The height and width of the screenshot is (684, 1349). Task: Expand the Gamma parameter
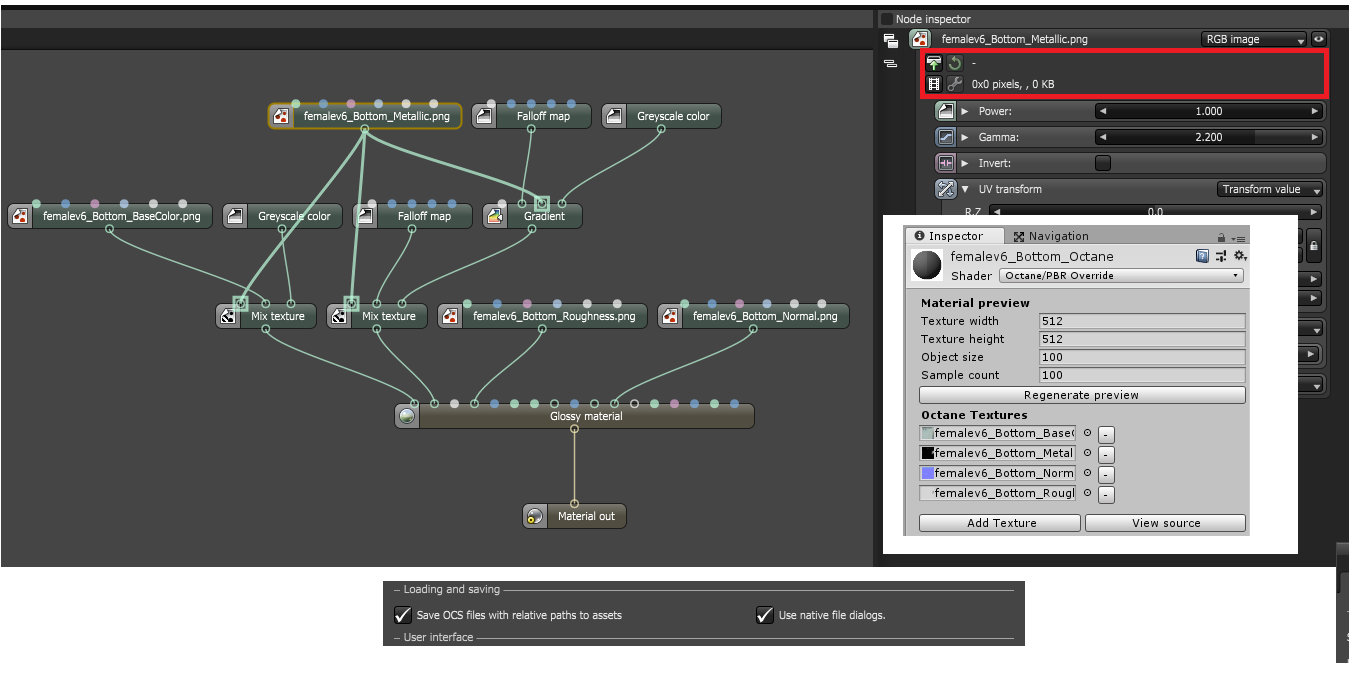point(965,137)
